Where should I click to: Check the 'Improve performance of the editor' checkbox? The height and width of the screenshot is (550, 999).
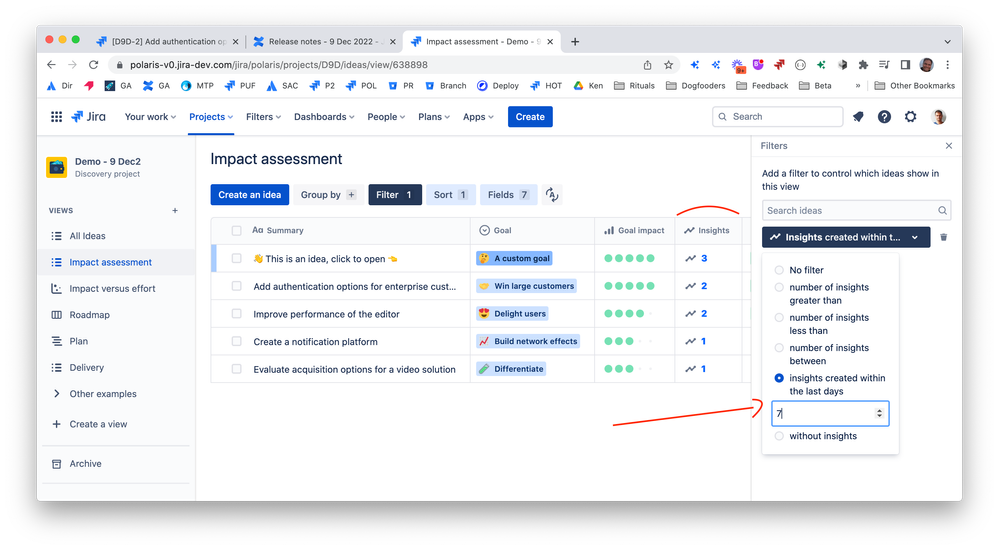point(236,314)
